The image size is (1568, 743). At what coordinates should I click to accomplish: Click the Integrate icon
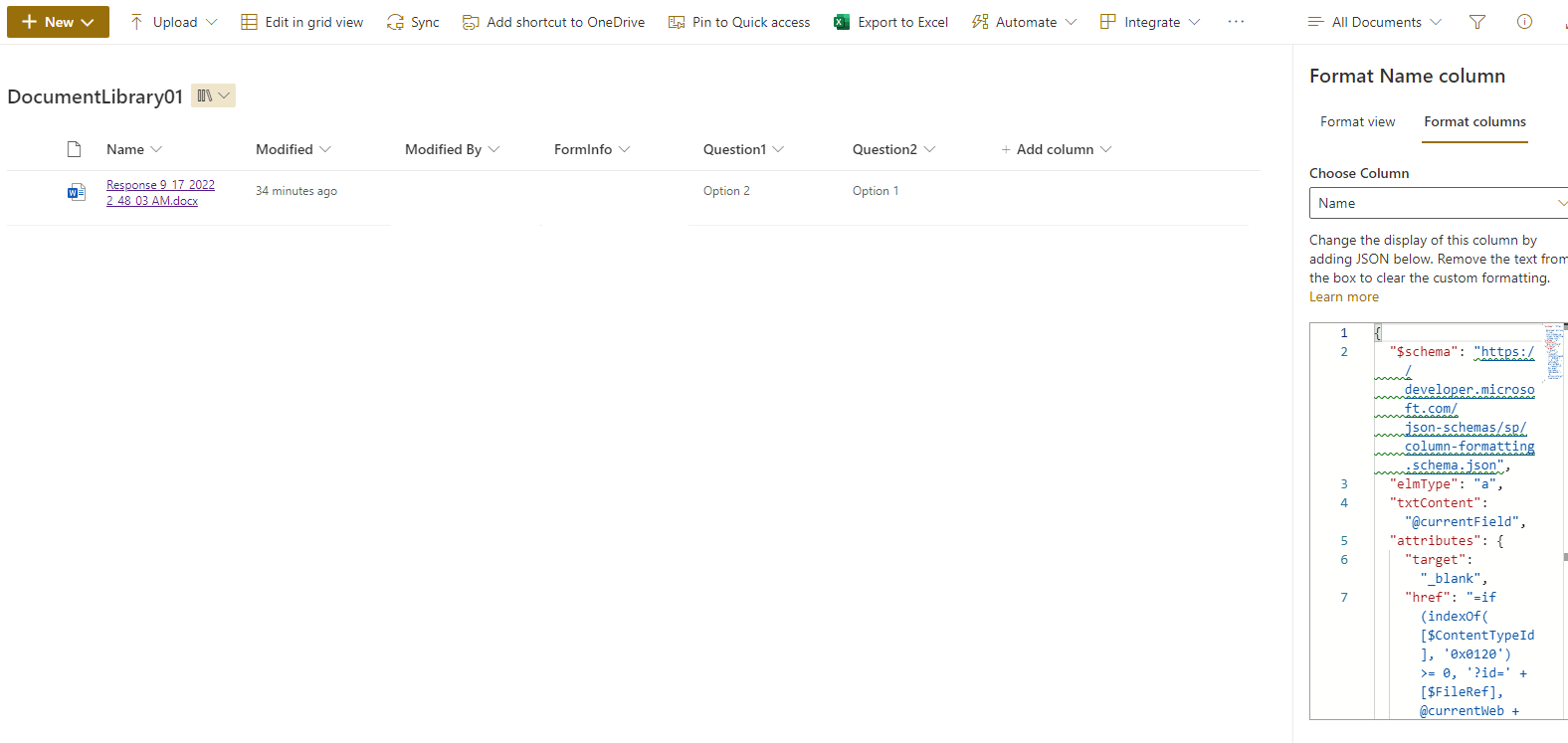[1108, 22]
